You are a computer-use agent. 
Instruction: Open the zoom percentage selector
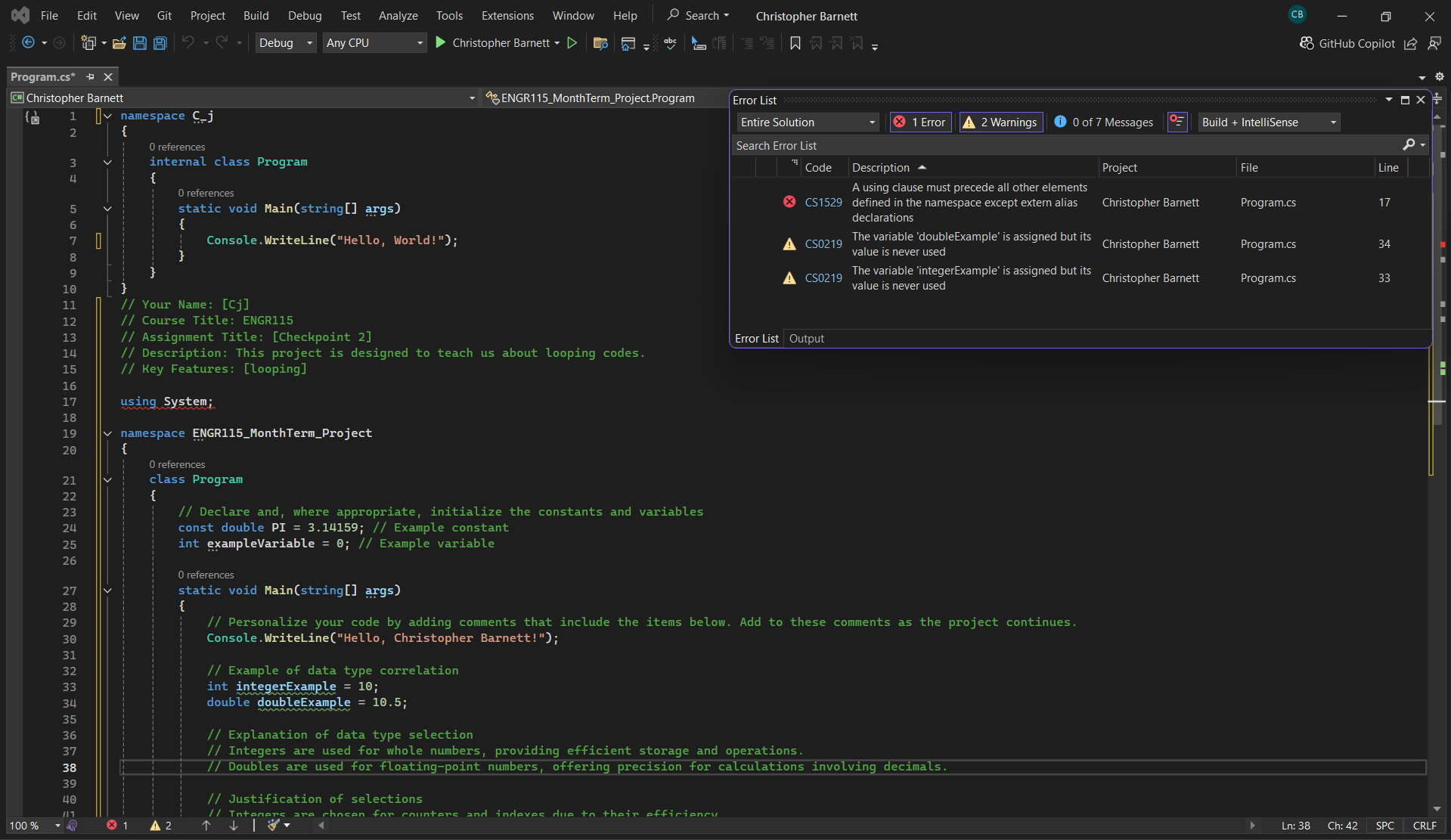click(33, 825)
